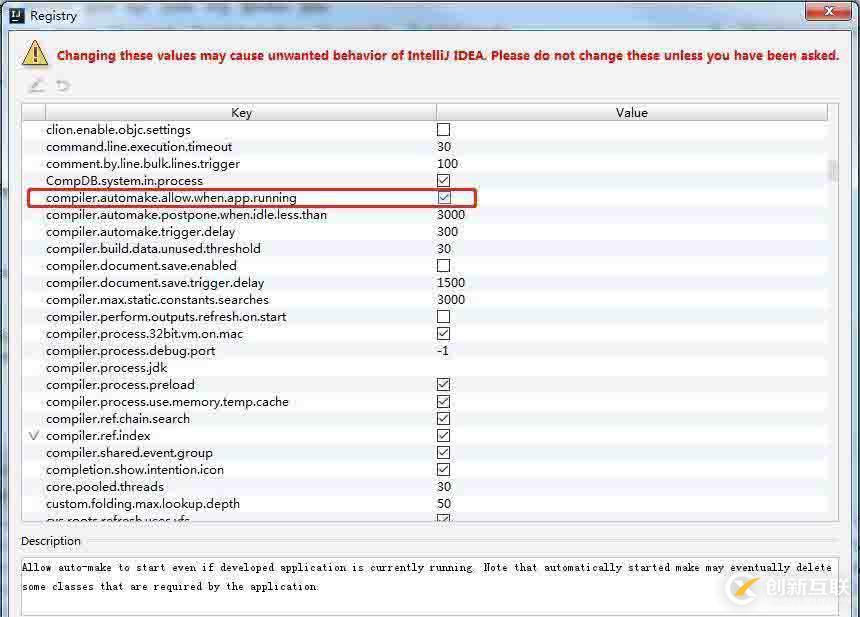Image resolution: width=860 pixels, height=617 pixels.
Task: Click value 30 of command.line.execution.timeout
Action: pos(444,146)
